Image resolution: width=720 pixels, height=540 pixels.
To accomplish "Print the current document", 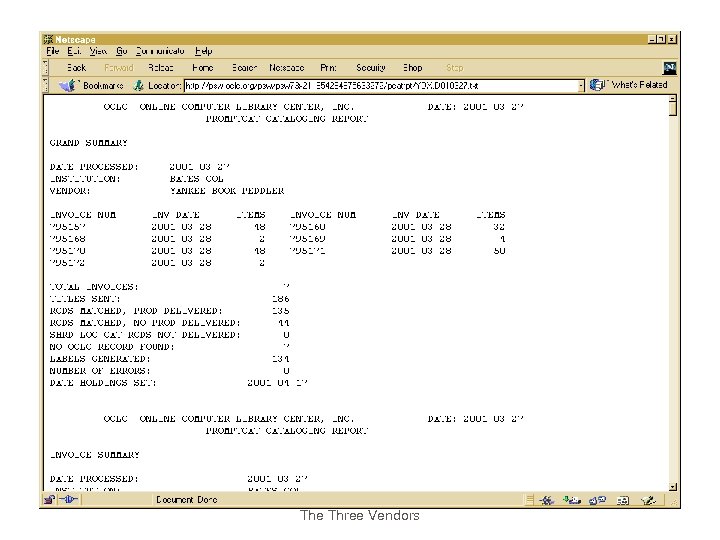I will click(x=328, y=68).
